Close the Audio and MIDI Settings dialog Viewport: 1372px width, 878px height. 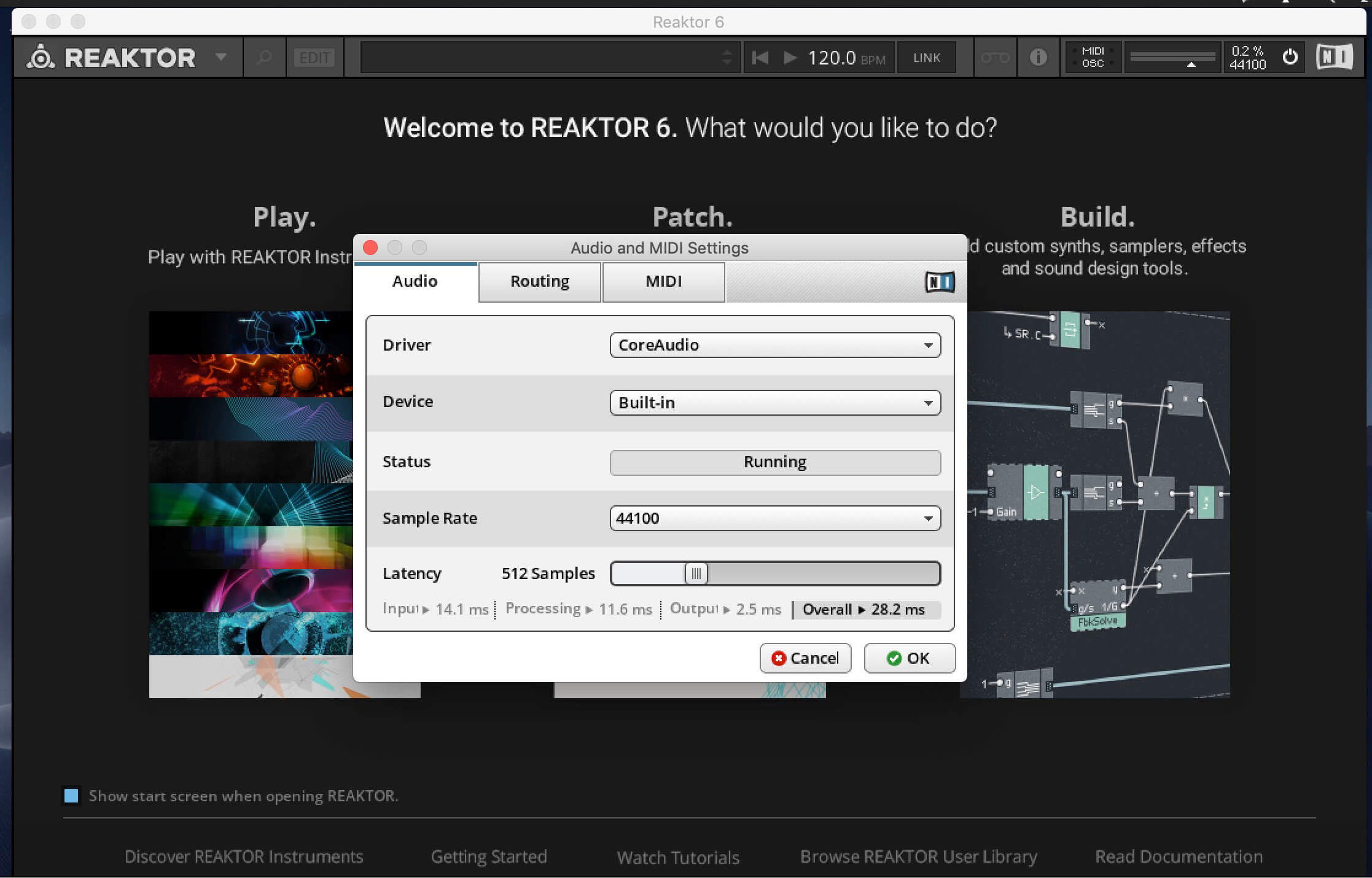370,247
